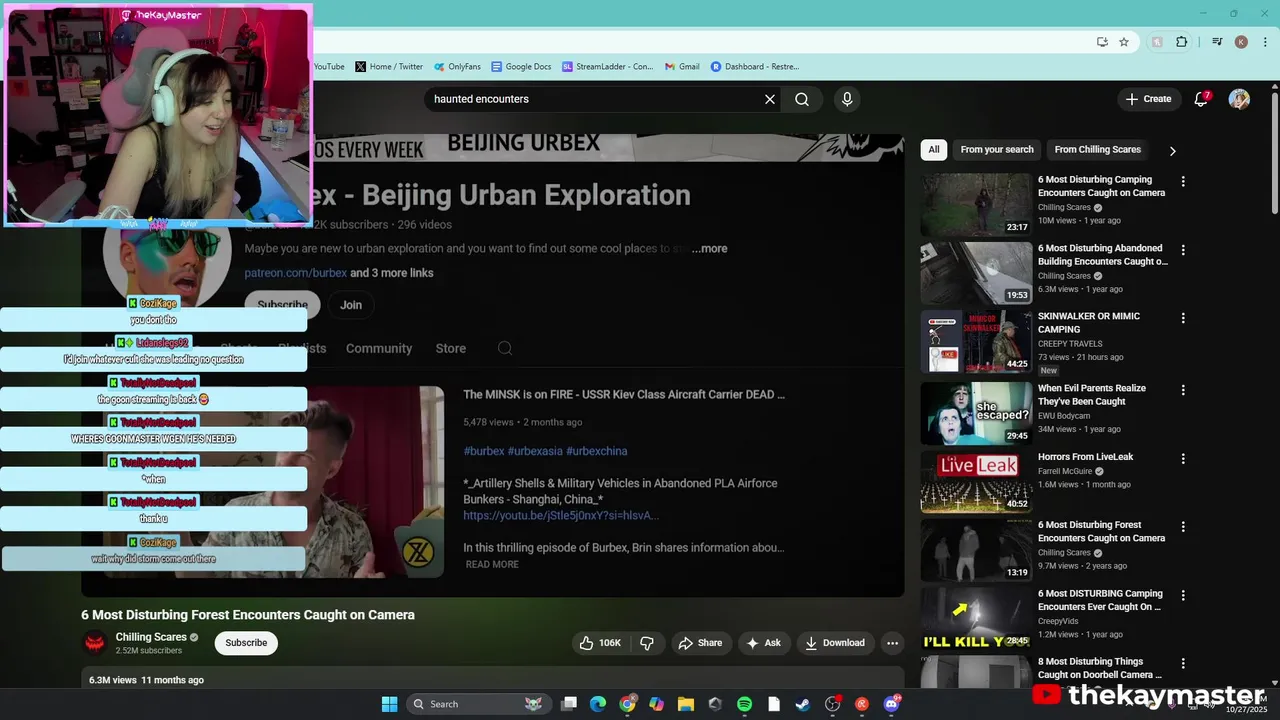1280x720 pixels.
Task: Open Microsoft Edge from the taskbar
Action: (x=597, y=704)
